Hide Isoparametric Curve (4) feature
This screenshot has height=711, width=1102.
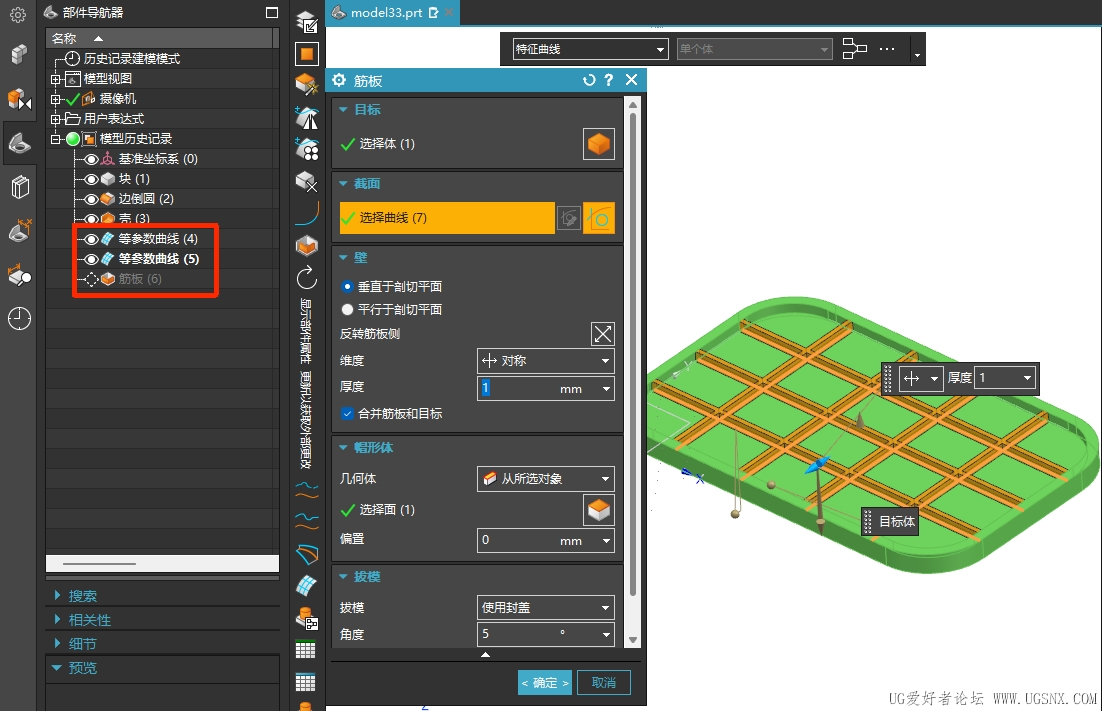point(91,240)
